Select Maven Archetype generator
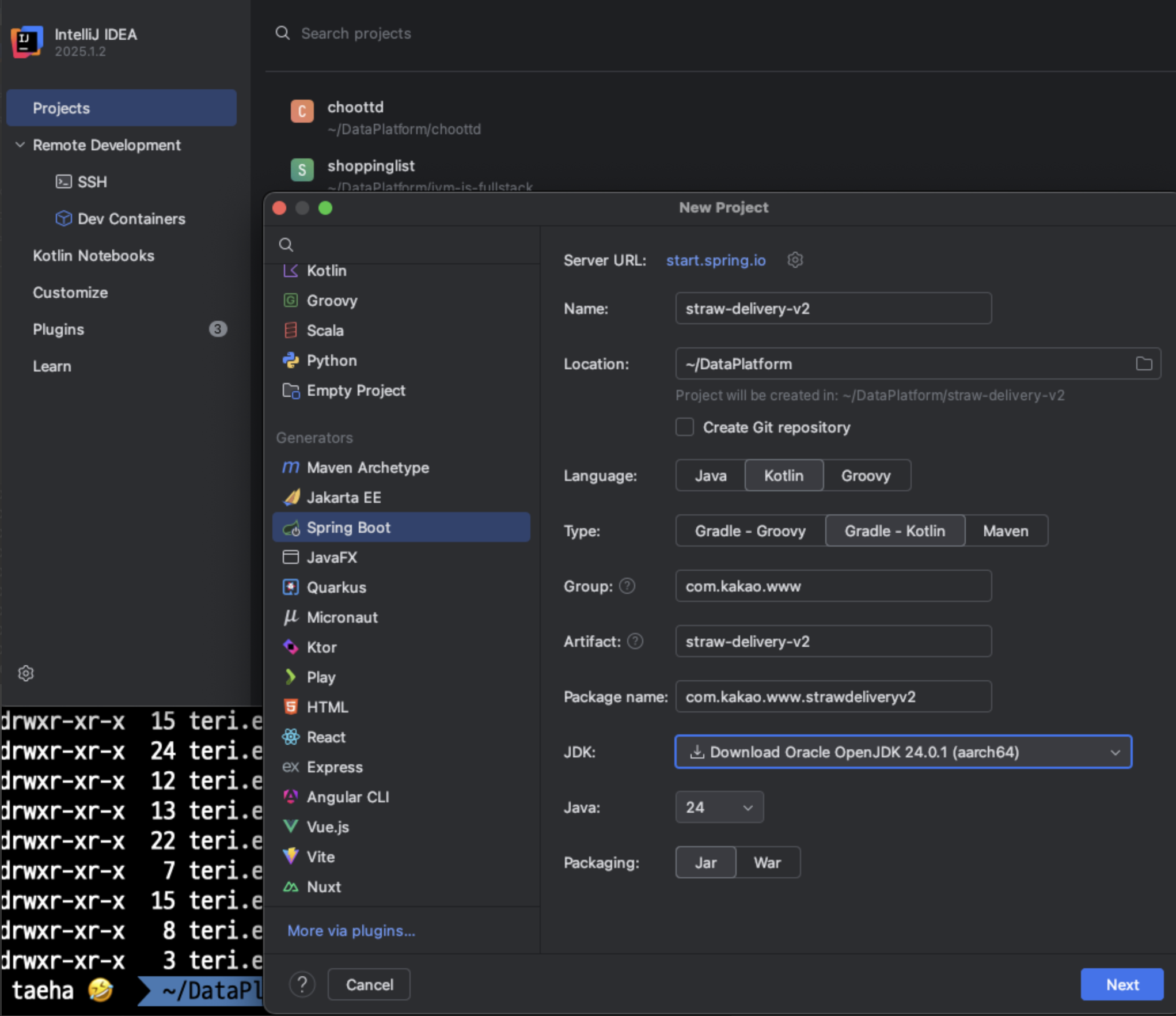Image resolution: width=1176 pixels, height=1016 pixels. (367, 468)
